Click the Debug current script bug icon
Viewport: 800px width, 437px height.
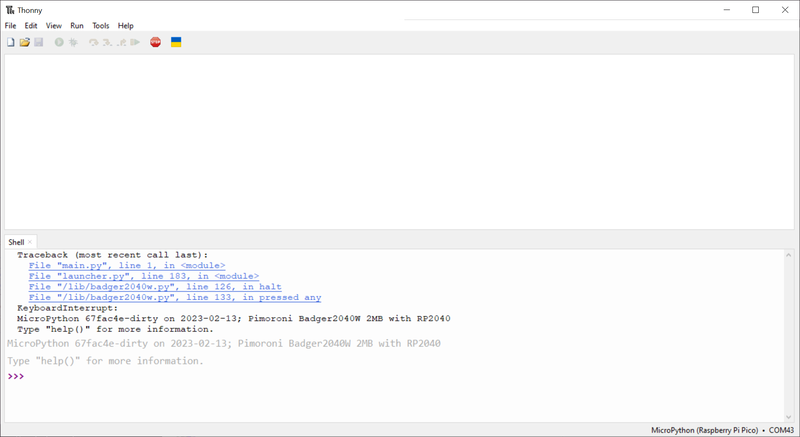click(73, 42)
